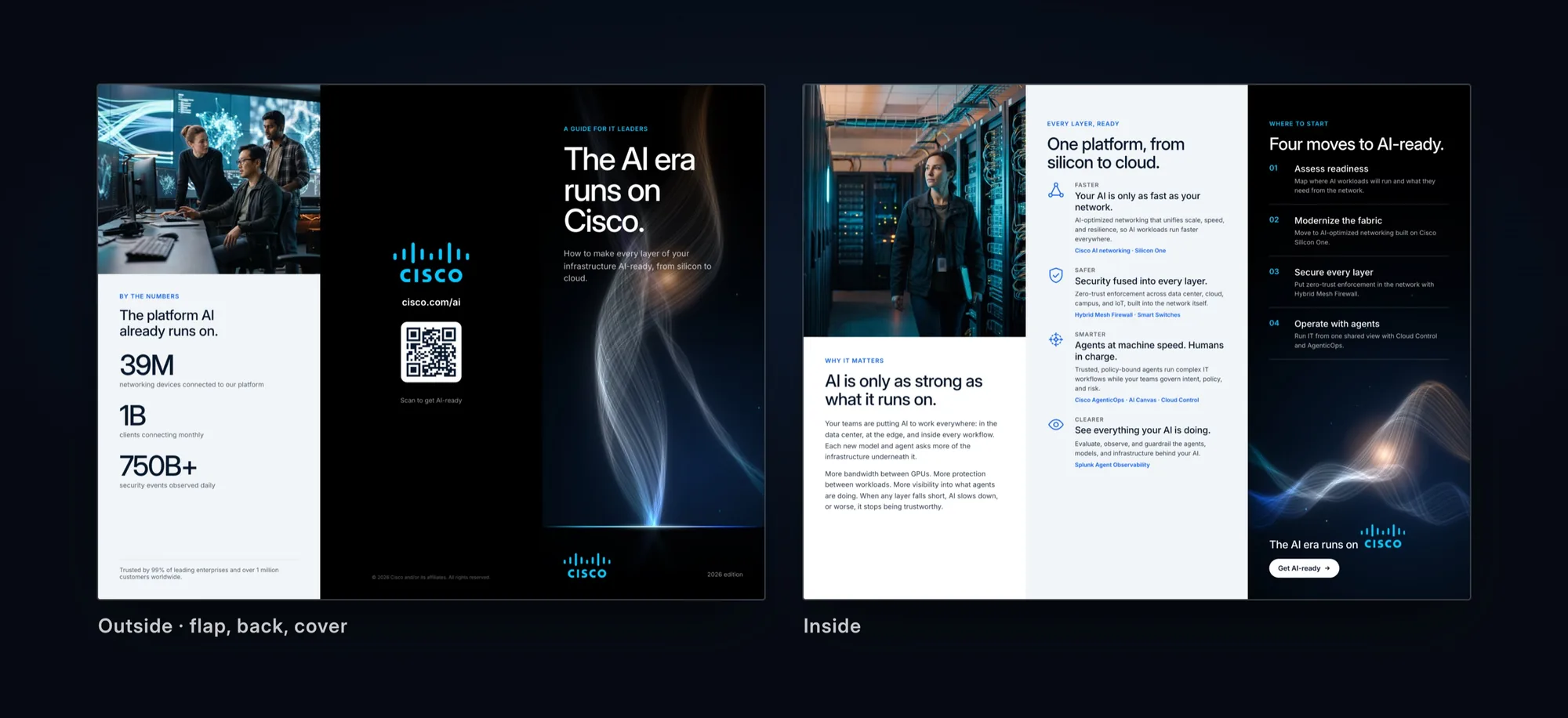The width and height of the screenshot is (1568, 718).
Task: Click the Cisco logo at the cover bottom
Action: tap(586, 566)
